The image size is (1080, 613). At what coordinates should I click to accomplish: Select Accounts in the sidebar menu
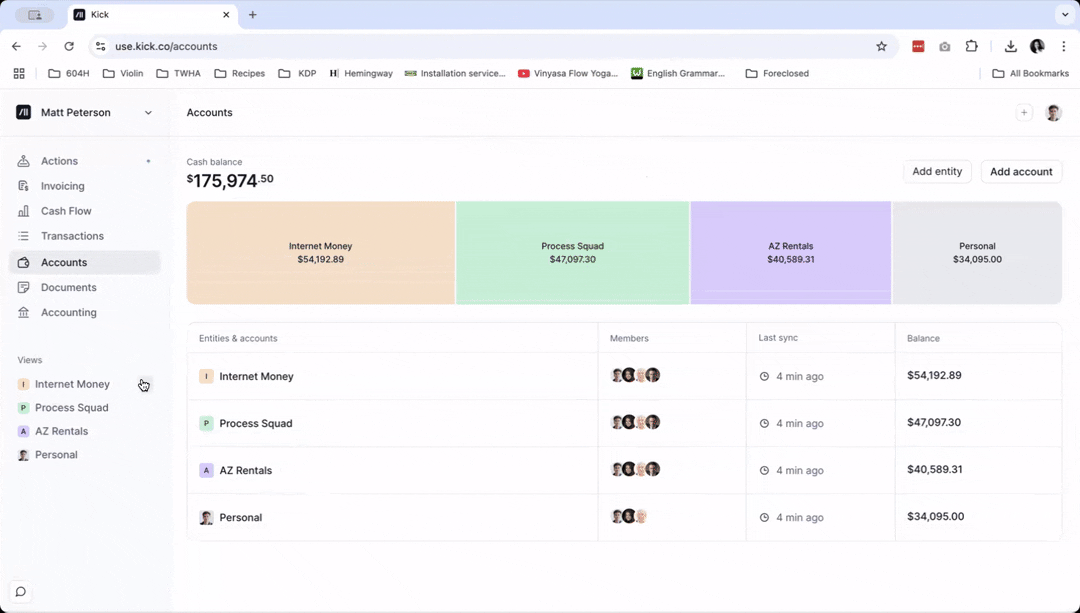point(23,261)
